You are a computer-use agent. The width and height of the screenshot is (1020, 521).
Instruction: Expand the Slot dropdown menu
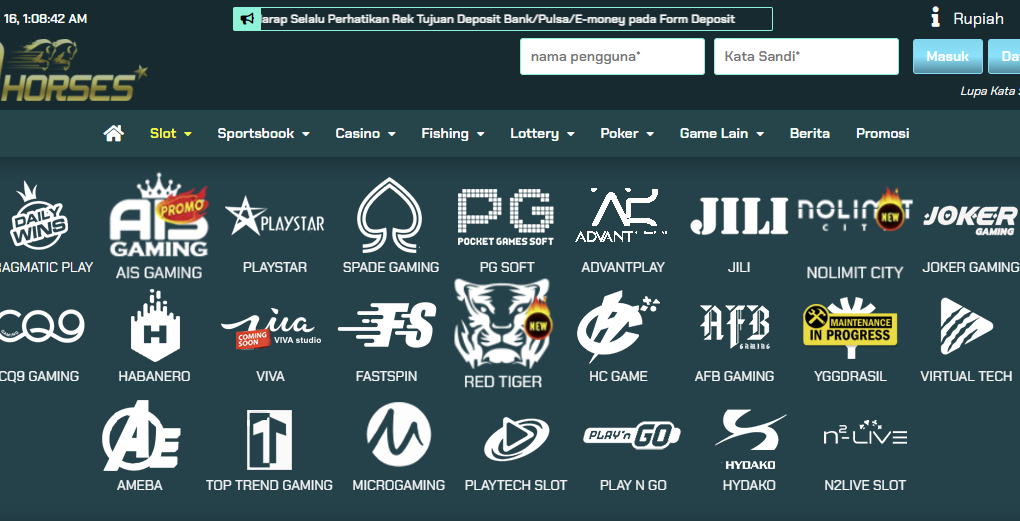tap(171, 133)
